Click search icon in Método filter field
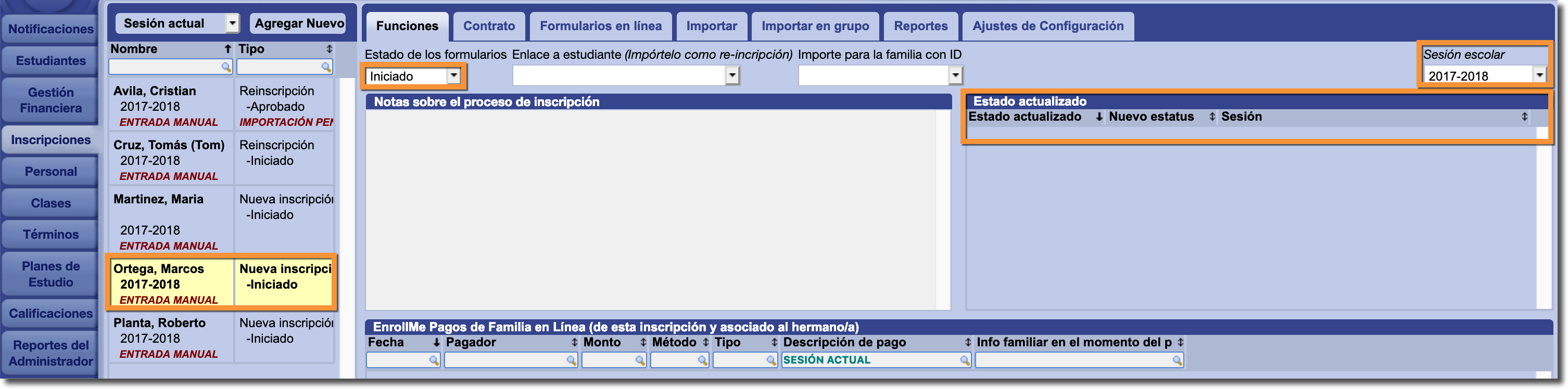The height and width of the screenshot is (389, 1568). (702, 360)
